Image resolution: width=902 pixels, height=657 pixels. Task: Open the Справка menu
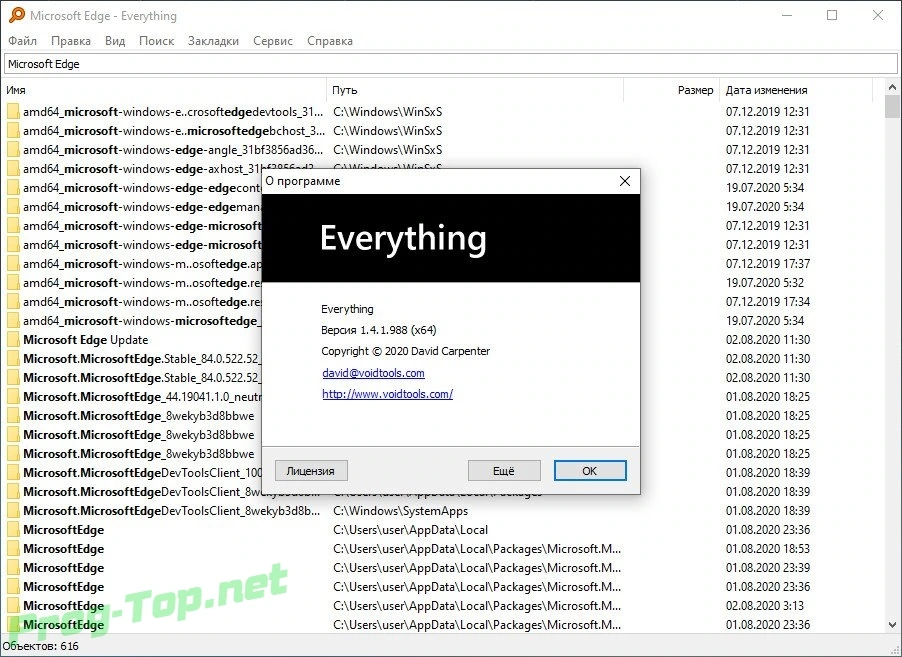[x=330, y=41]
